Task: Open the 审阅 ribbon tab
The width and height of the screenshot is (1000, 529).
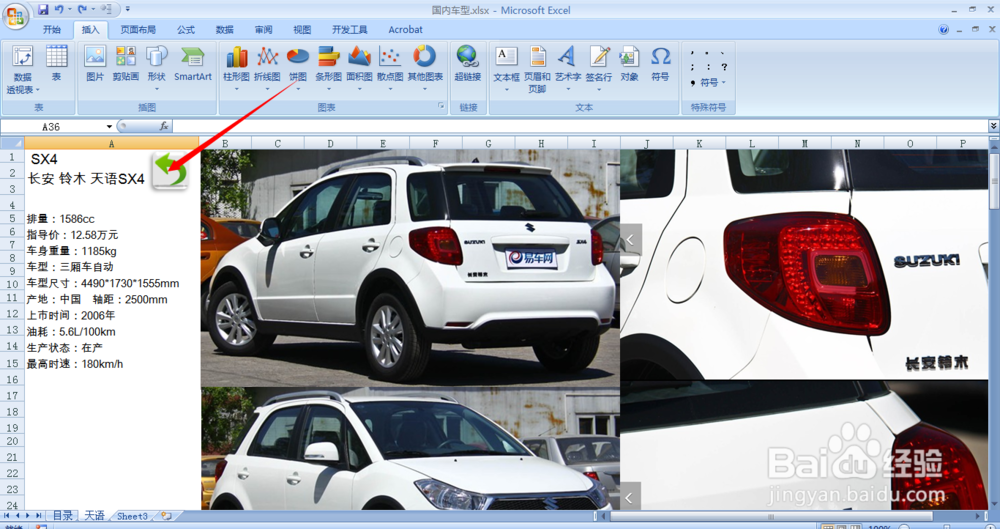Action: [263, 29]
